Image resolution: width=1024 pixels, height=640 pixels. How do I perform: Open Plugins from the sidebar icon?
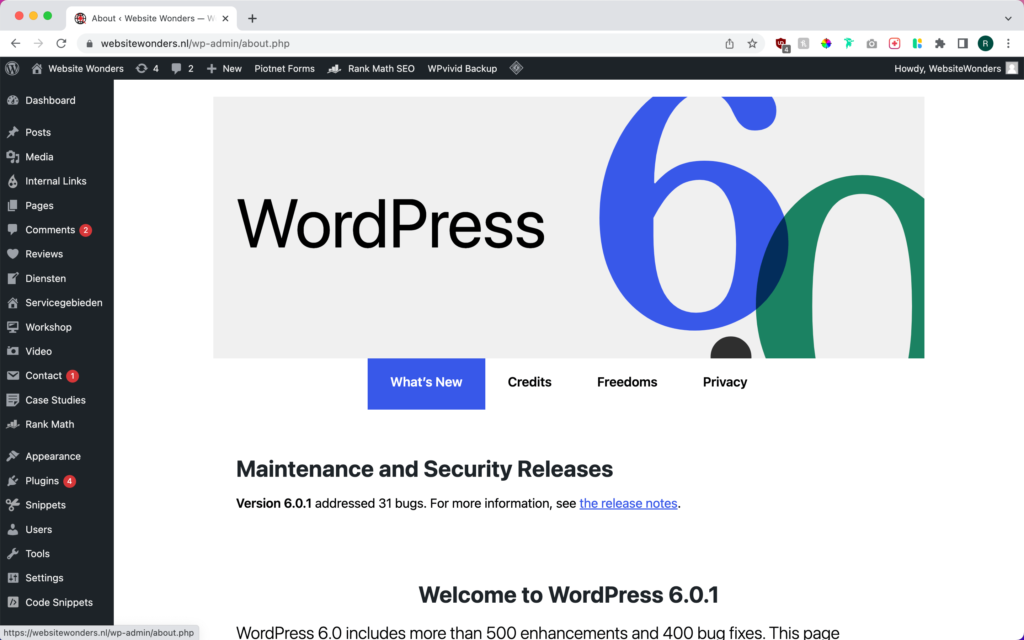[13, 480]
